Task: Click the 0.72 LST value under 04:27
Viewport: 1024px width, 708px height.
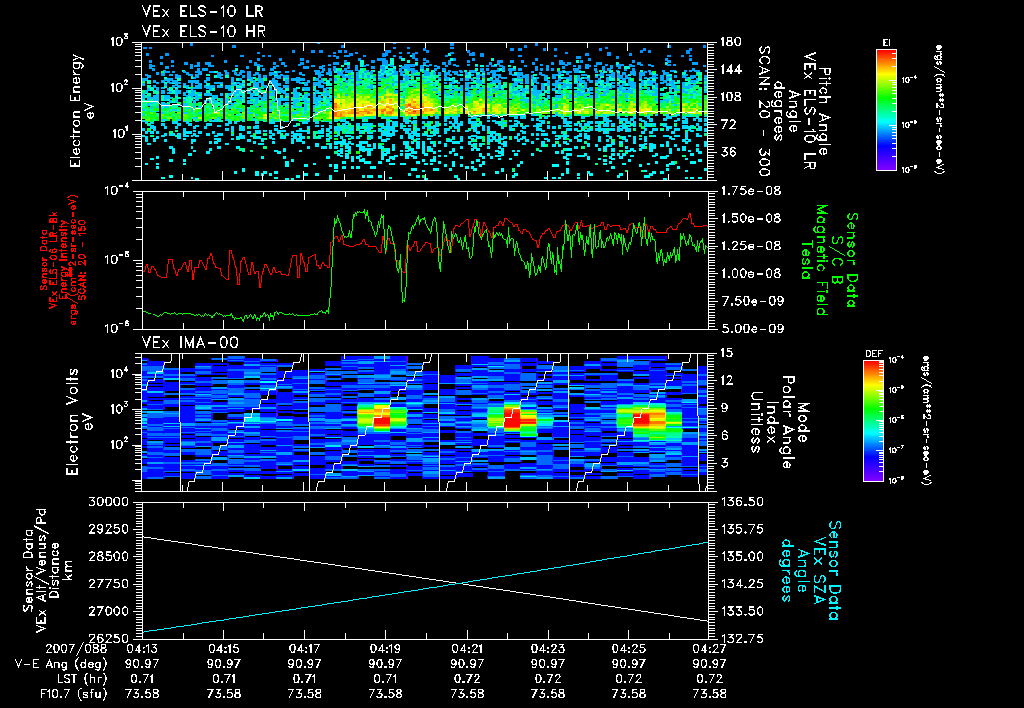Action: click(x=709, y=679)
